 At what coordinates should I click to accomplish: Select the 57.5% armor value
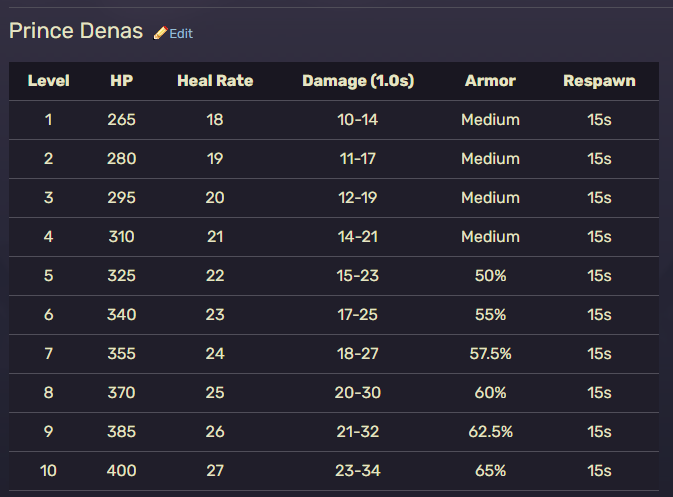pos(490,354)
